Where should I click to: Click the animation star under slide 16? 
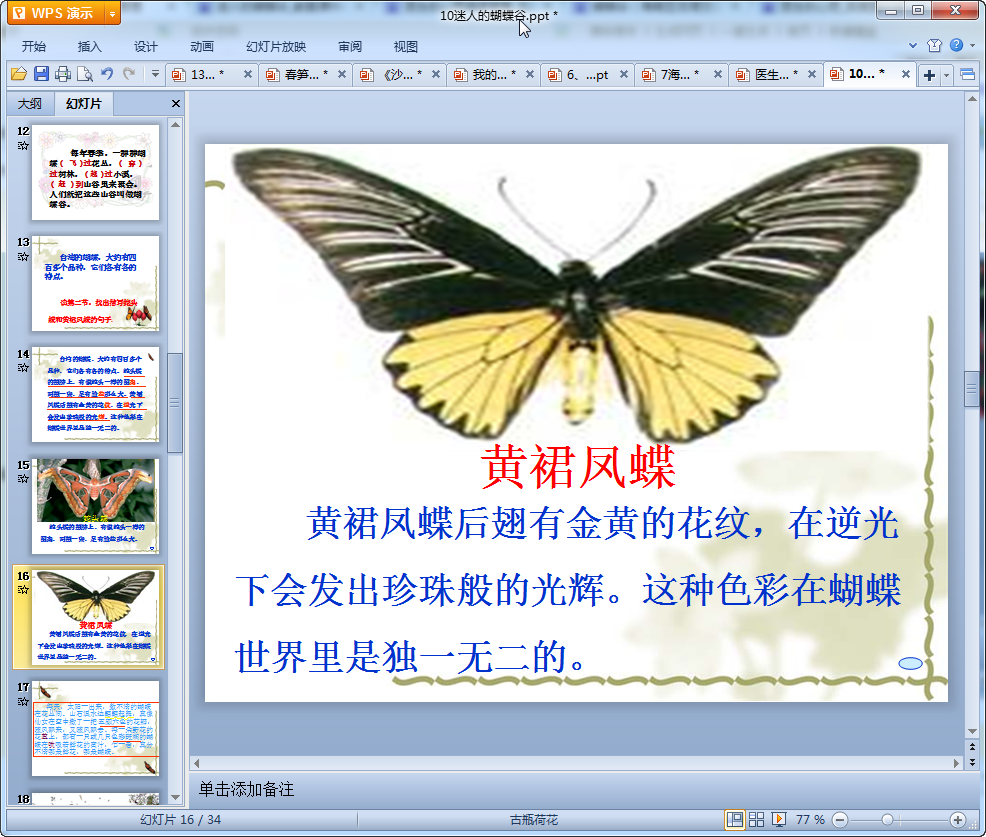pyautogui.click(x=23, y=589)
